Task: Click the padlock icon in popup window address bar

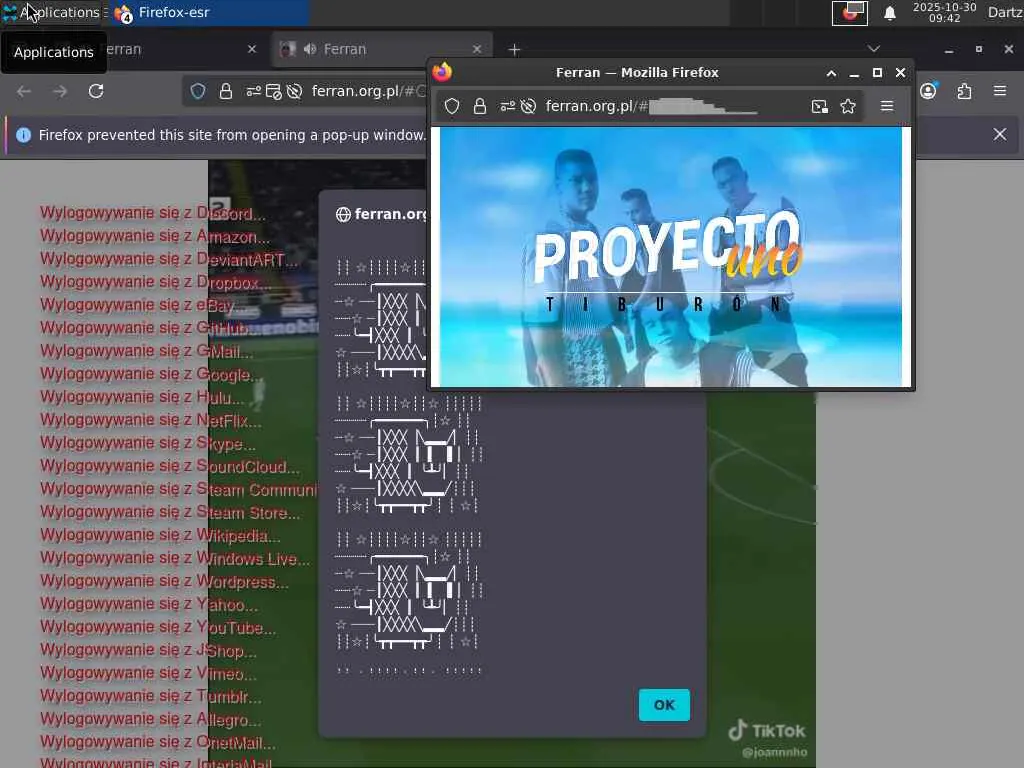Action: (480, 106)
